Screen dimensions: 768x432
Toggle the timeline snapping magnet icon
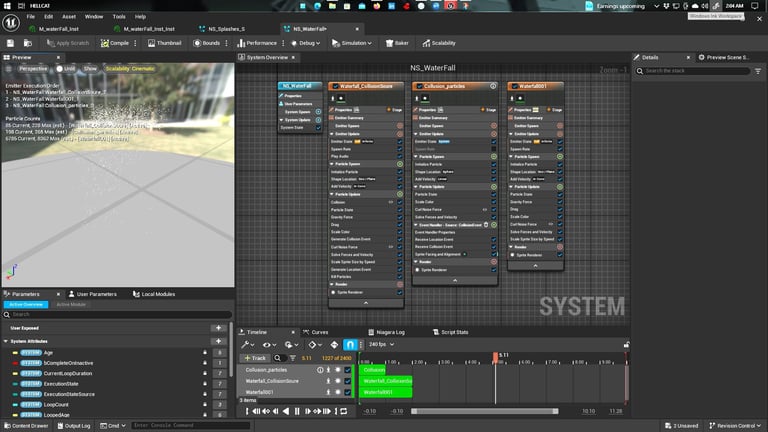click(x=350, y=345)
